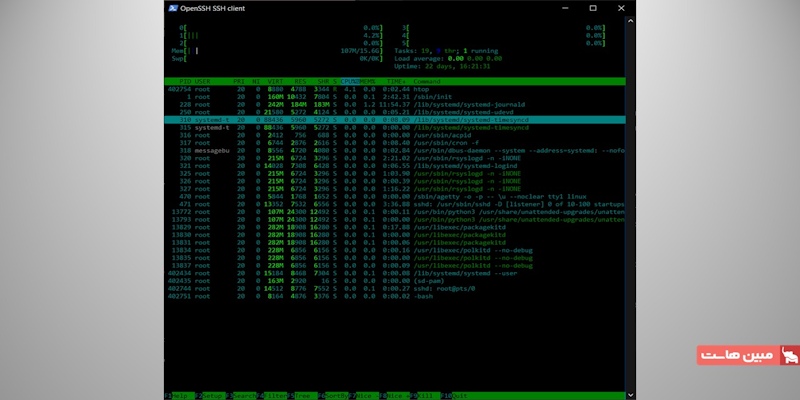The height and width of the screenshot is (400, 800).
Task: Sort by the NI column header
Action: 256,82
